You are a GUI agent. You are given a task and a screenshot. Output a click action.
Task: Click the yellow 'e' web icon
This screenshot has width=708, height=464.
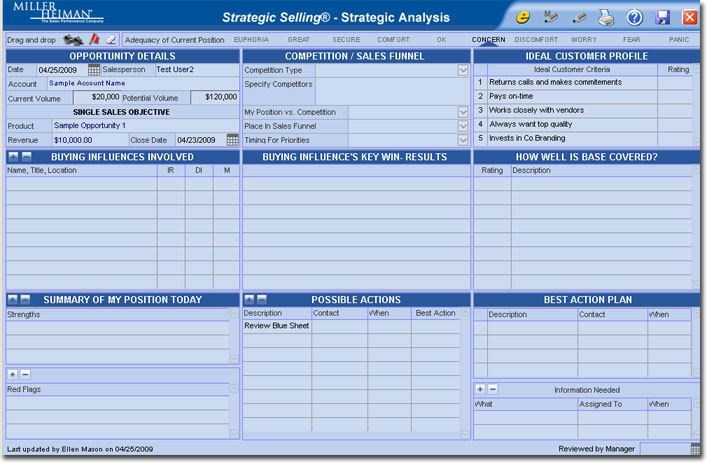click(523, 17)
